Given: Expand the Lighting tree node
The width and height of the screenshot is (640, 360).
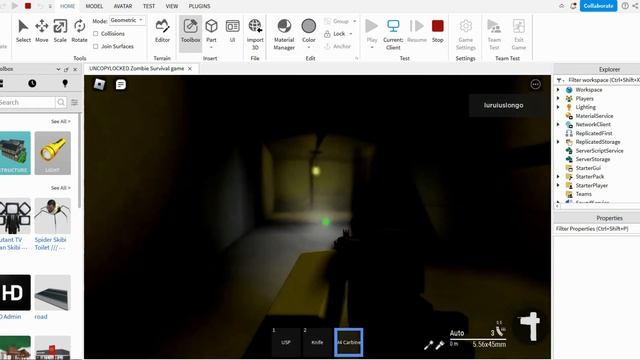Looking at the screenshot, I should pyautogui.click(x=558, y=107).
